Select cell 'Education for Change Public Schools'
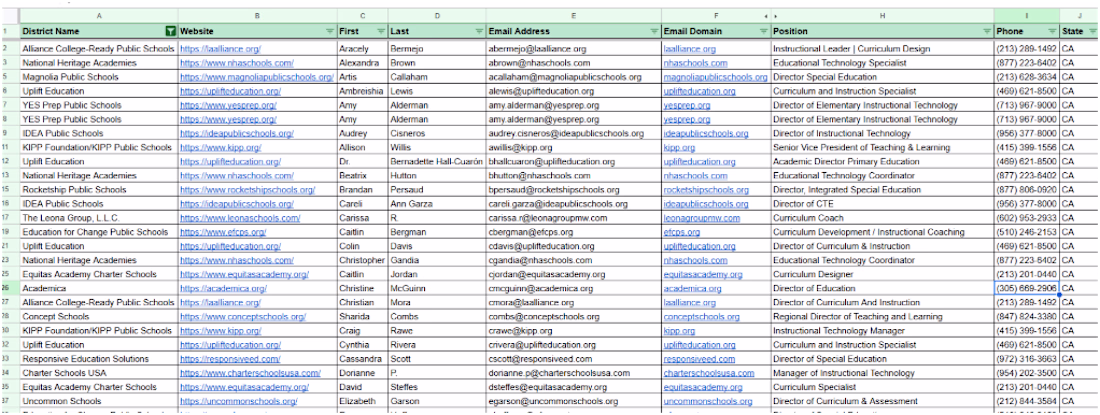 (98, 232)
